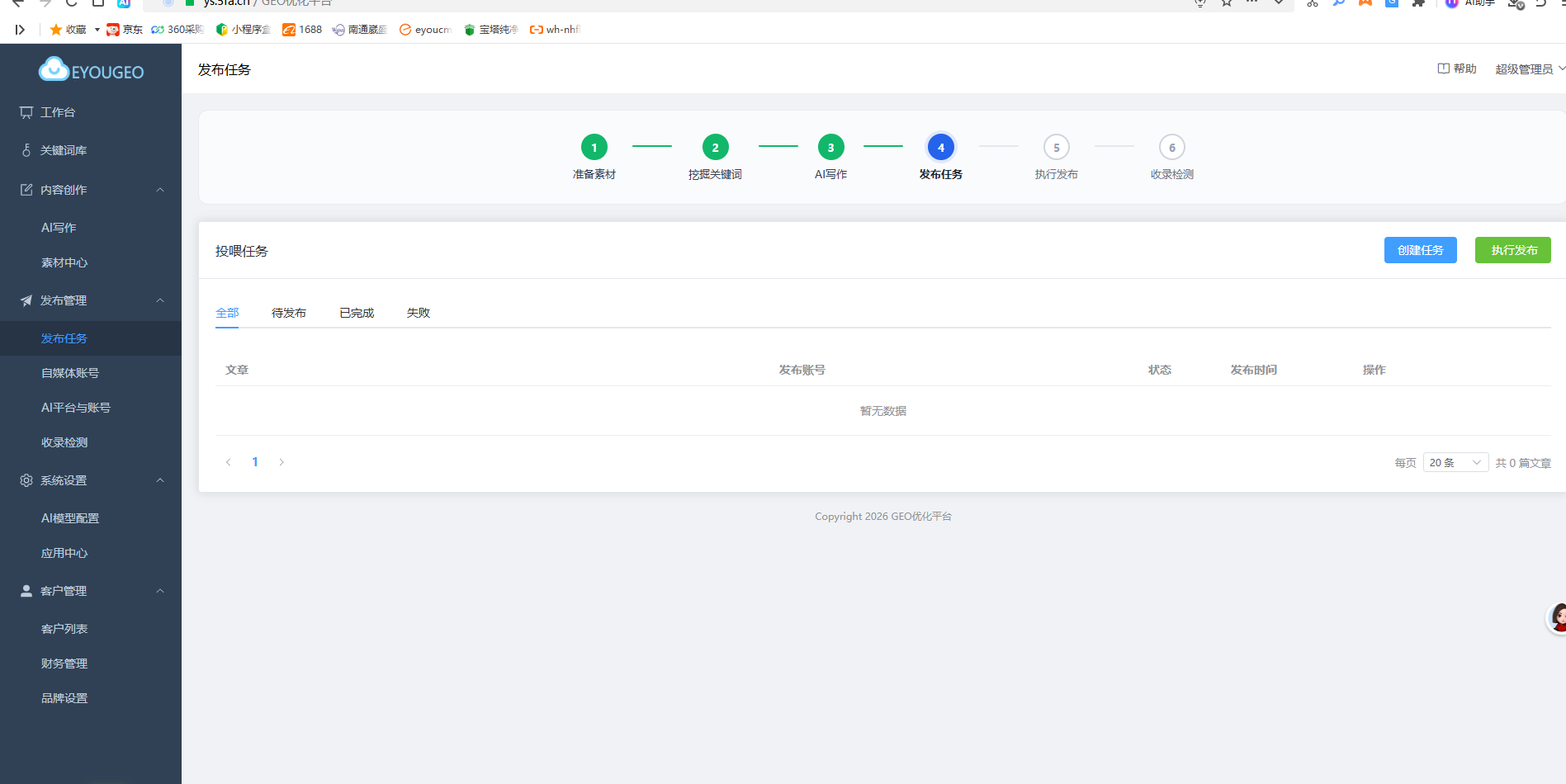This screenshot has height=784, width=1566.
Task: Click step 5 执行发布 circle
Action: tap(1056, 148)
